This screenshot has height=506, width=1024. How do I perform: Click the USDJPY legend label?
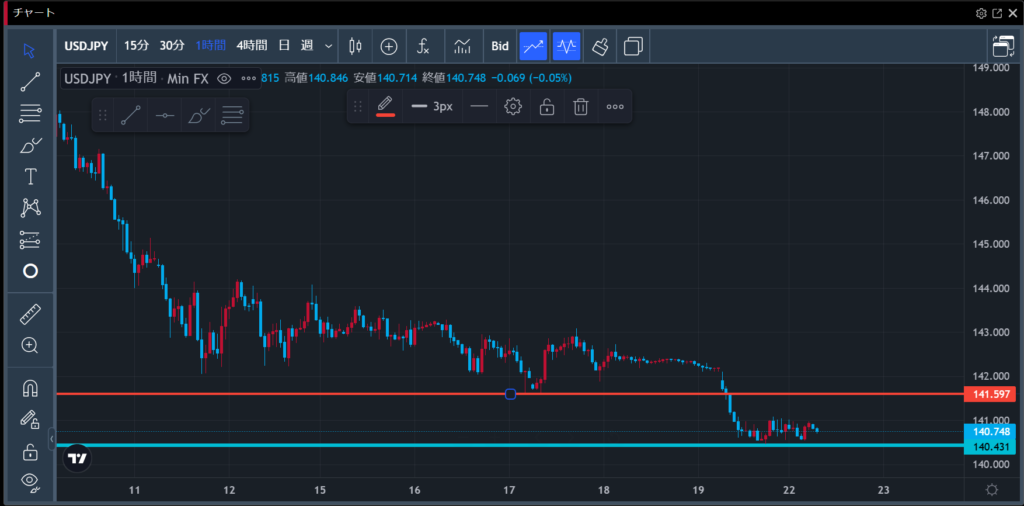tap(89, 78)
